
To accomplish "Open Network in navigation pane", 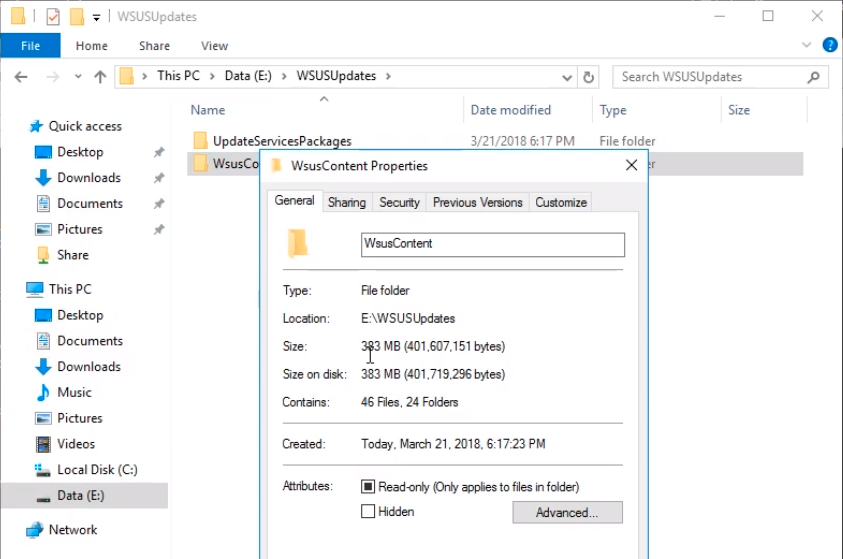I will tap(73, 530).
